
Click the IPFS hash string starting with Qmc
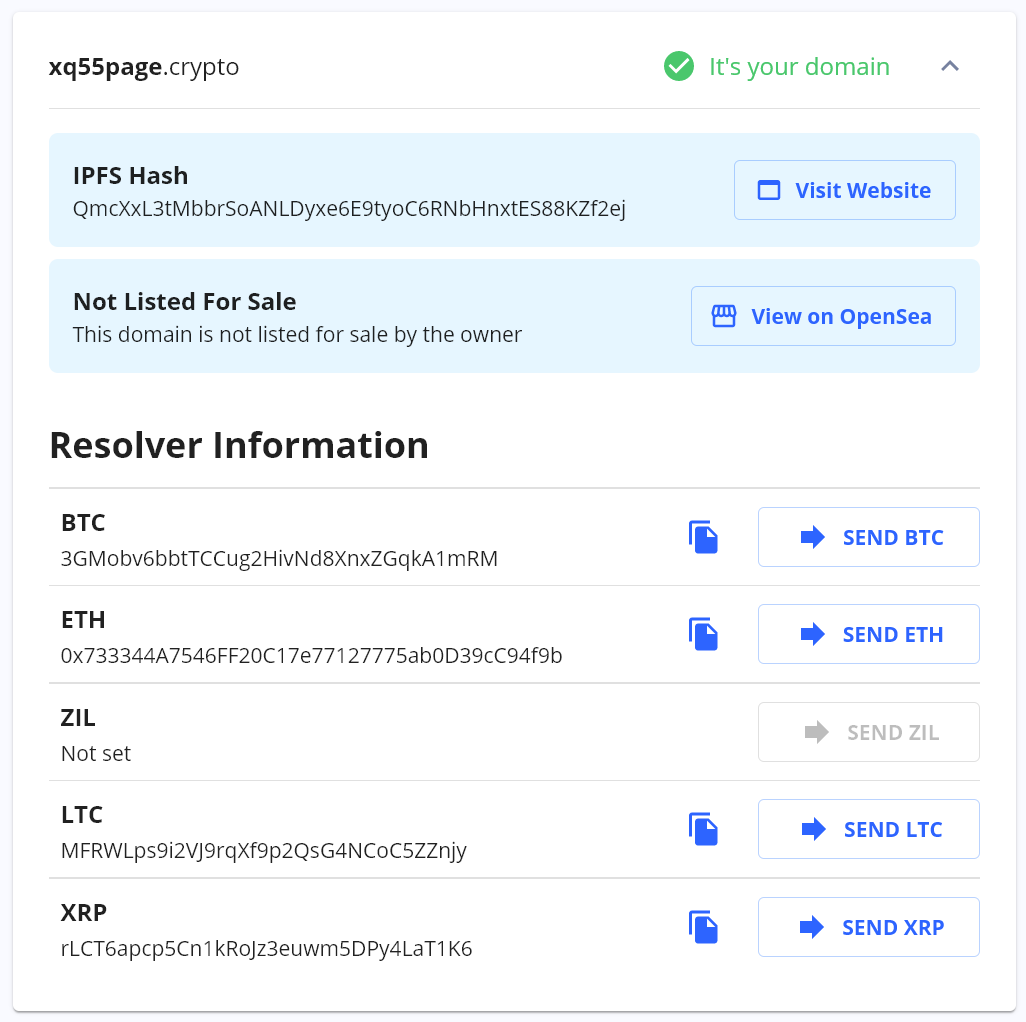(x=349, y=209)
